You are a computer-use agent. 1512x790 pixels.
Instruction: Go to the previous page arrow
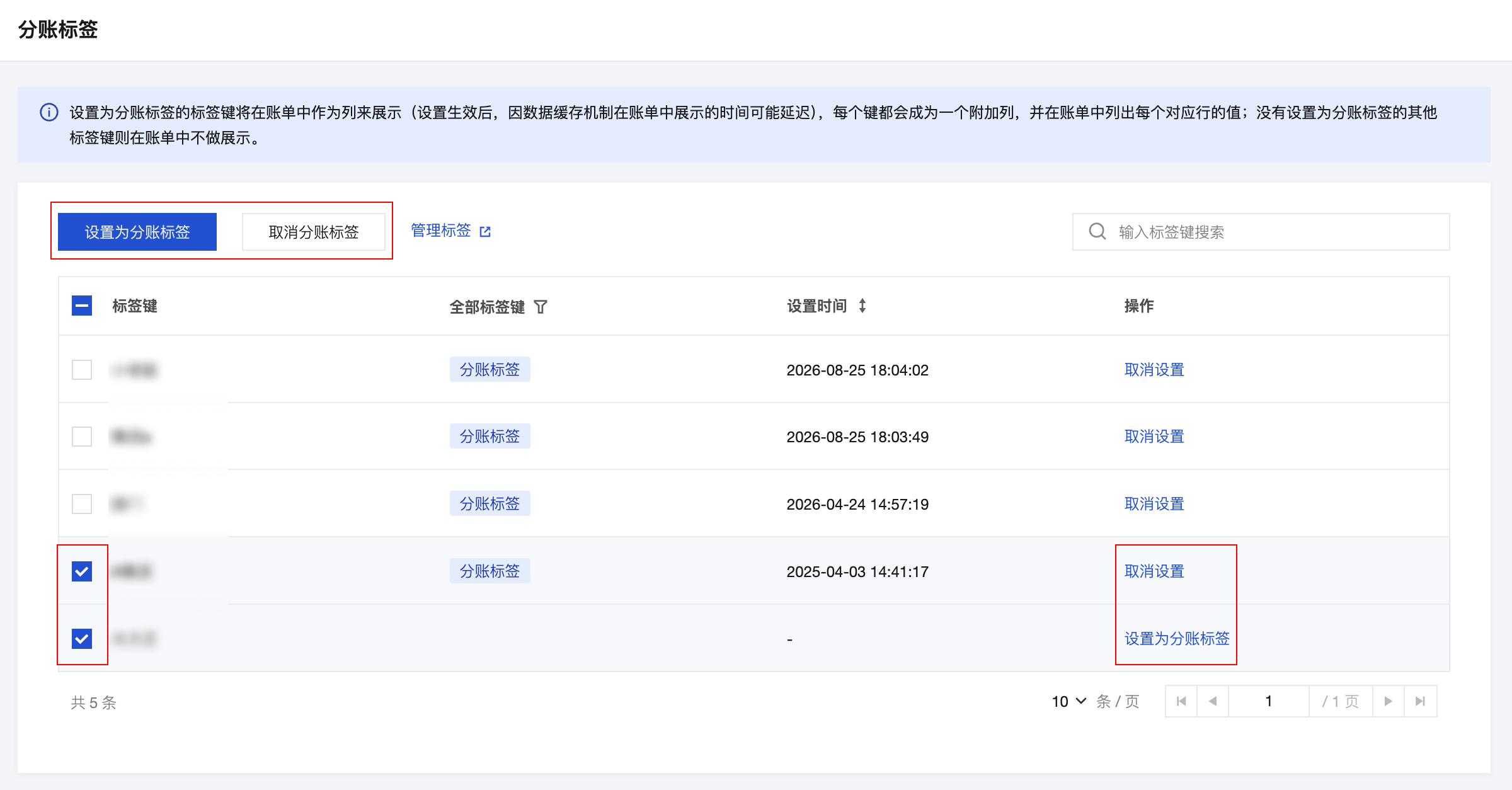pos(1213,701)
